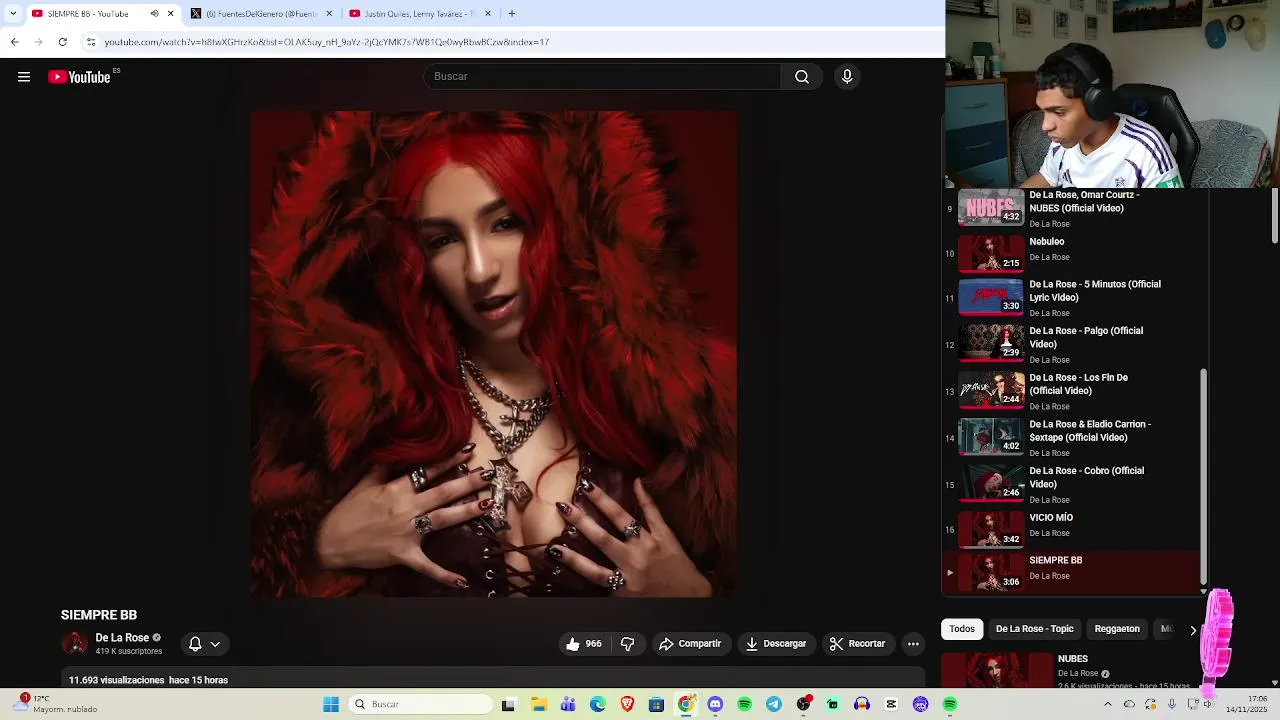Show more filter chips with right arrow
Image resolution: width=1280 pixels, height=720 pixels.
[x=1192, y=629]
